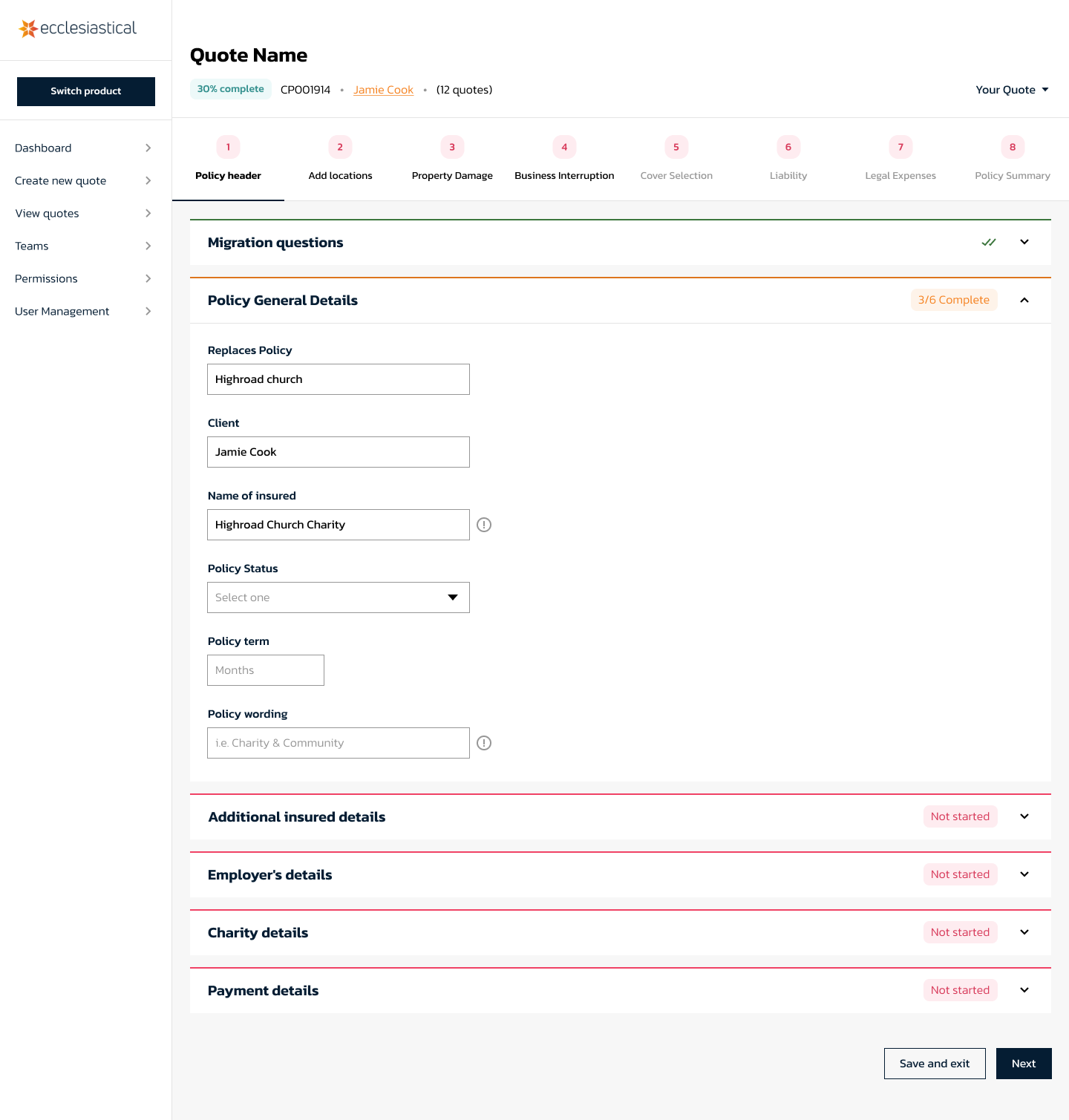This screenshot has height=1120, width=1069.
Task: Expand the Payment details section
Action: (x=1024, y=990)
